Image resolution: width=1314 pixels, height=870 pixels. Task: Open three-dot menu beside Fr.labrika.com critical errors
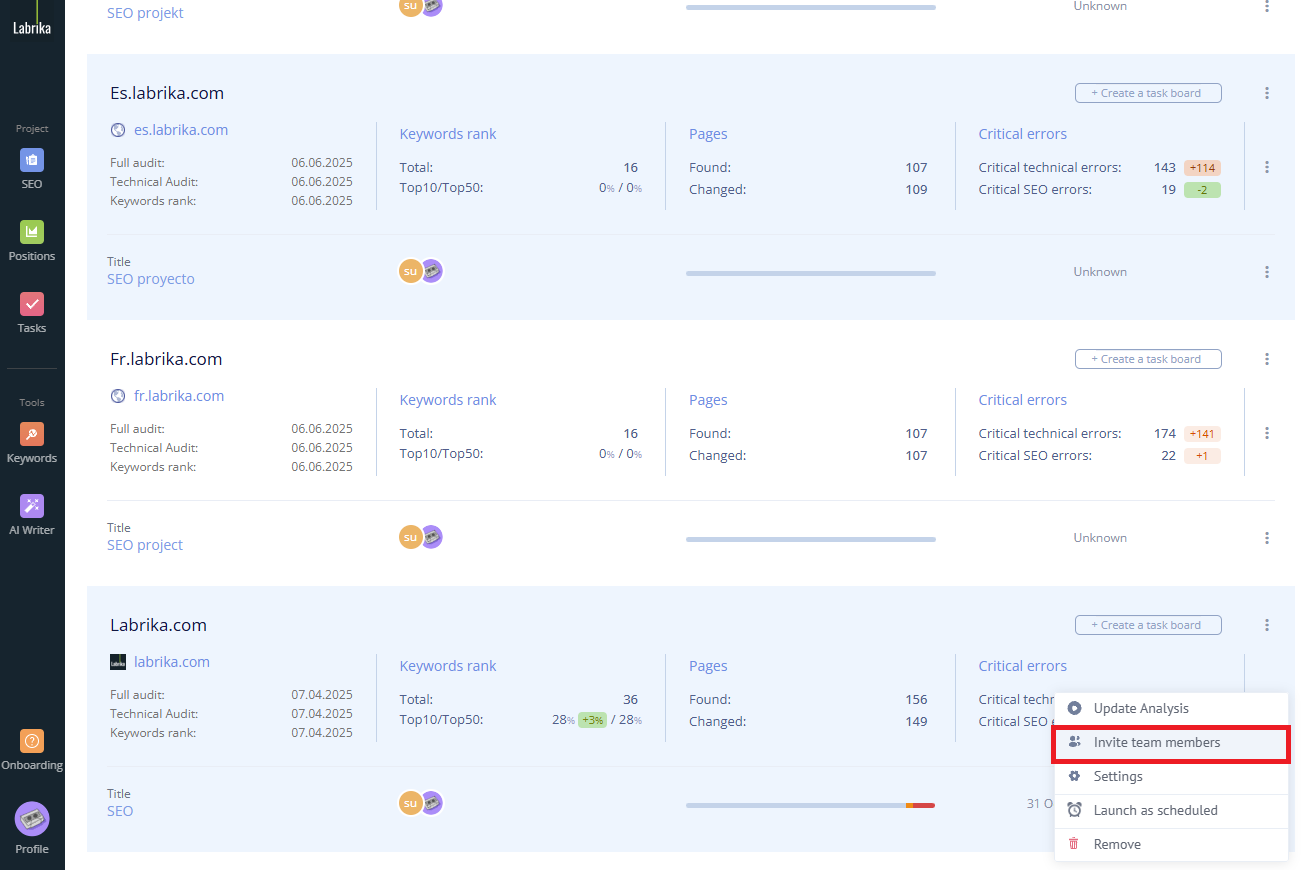tap(1267, 433)
